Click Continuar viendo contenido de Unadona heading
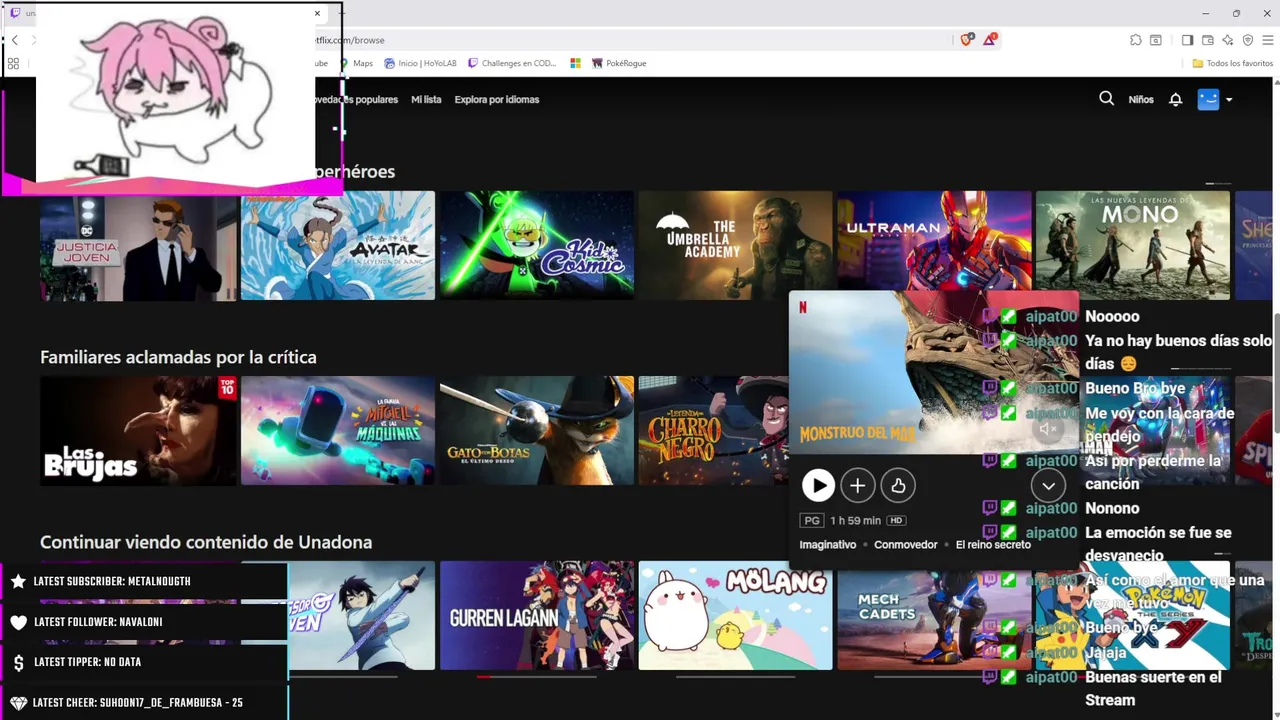1280x720 pixels. pos(206,542)
